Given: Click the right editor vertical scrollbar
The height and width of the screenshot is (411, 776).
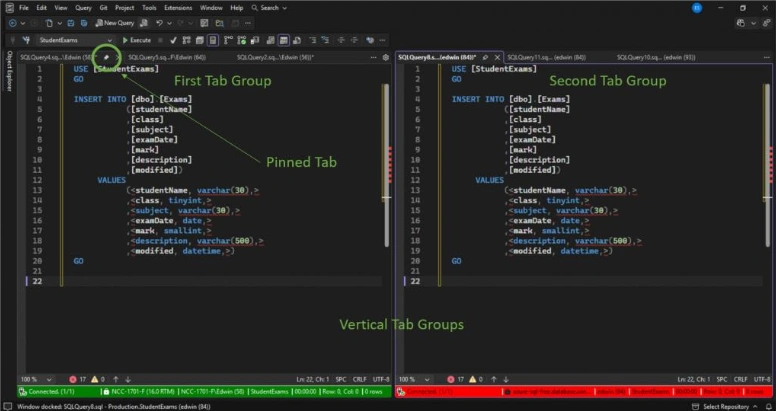Looking at the screenshot, I should 768,165.
